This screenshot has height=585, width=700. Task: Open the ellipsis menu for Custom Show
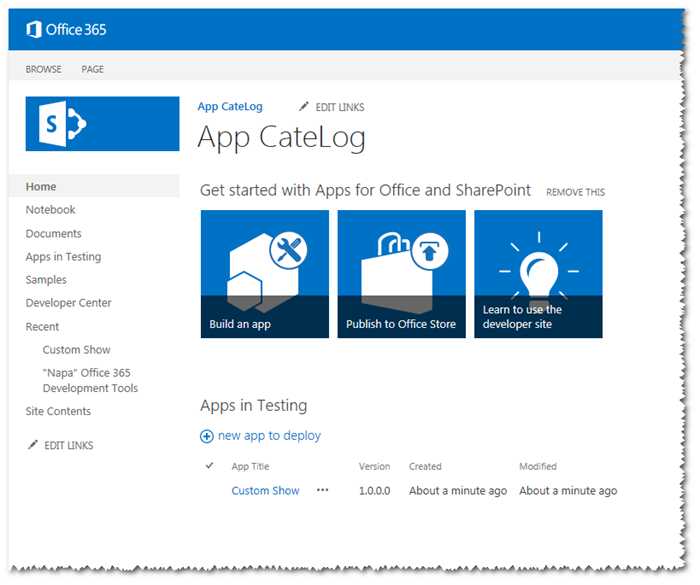pyautogui.click(x=322, y=490)
